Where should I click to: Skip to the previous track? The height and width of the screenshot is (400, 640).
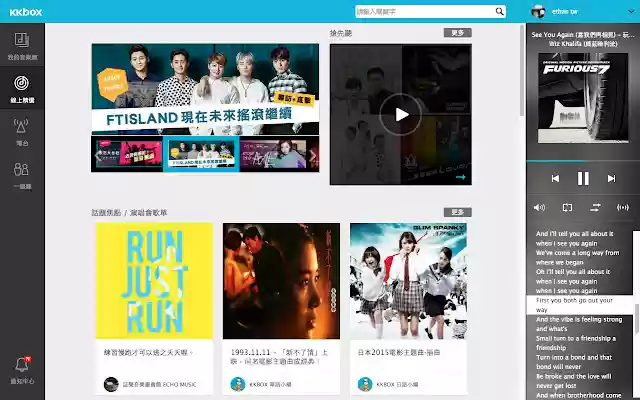tap(555, 178)
